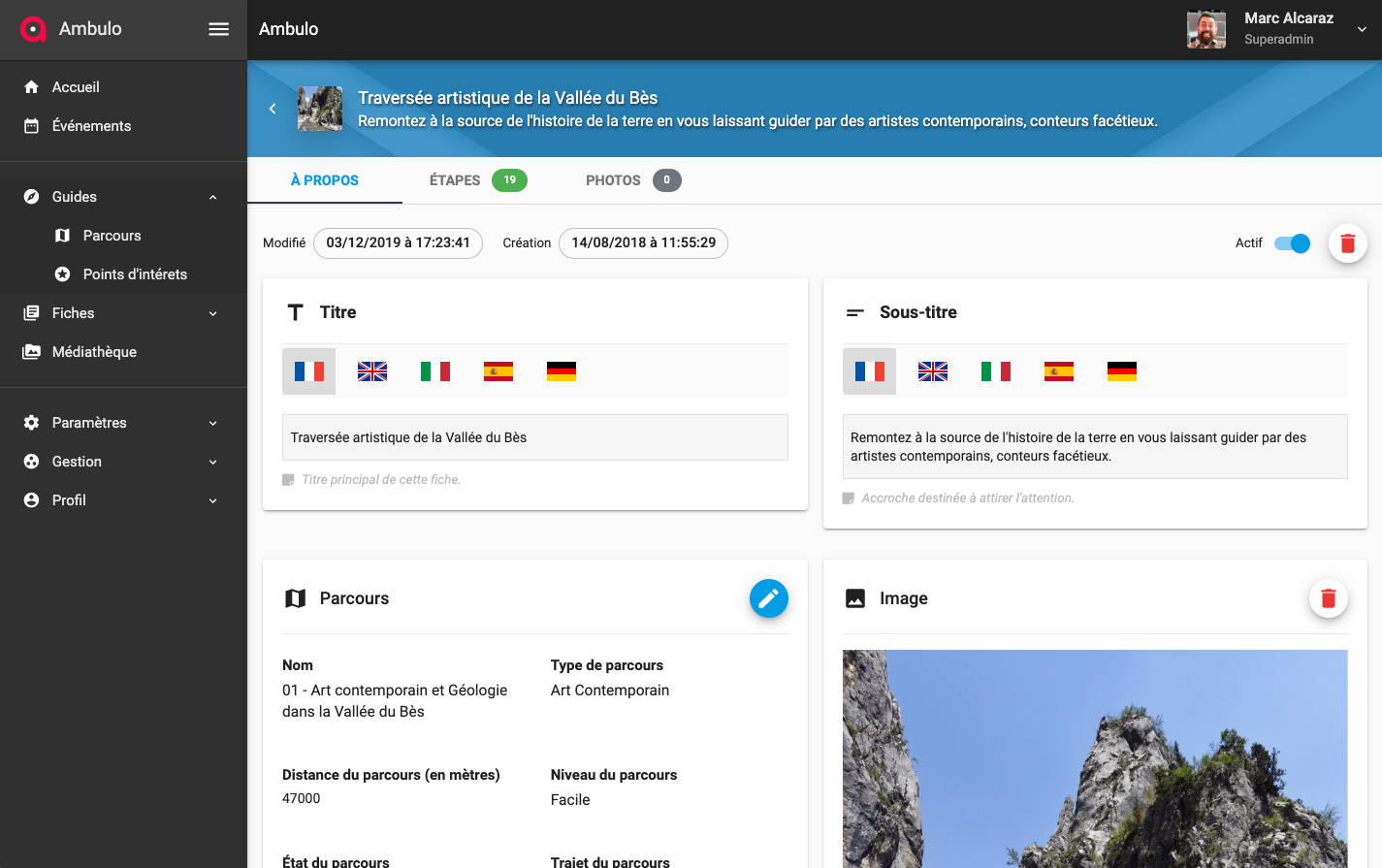Open Points d'intérets in sidebar
The image size is (1382, 868).
click(x=135, y=274)
